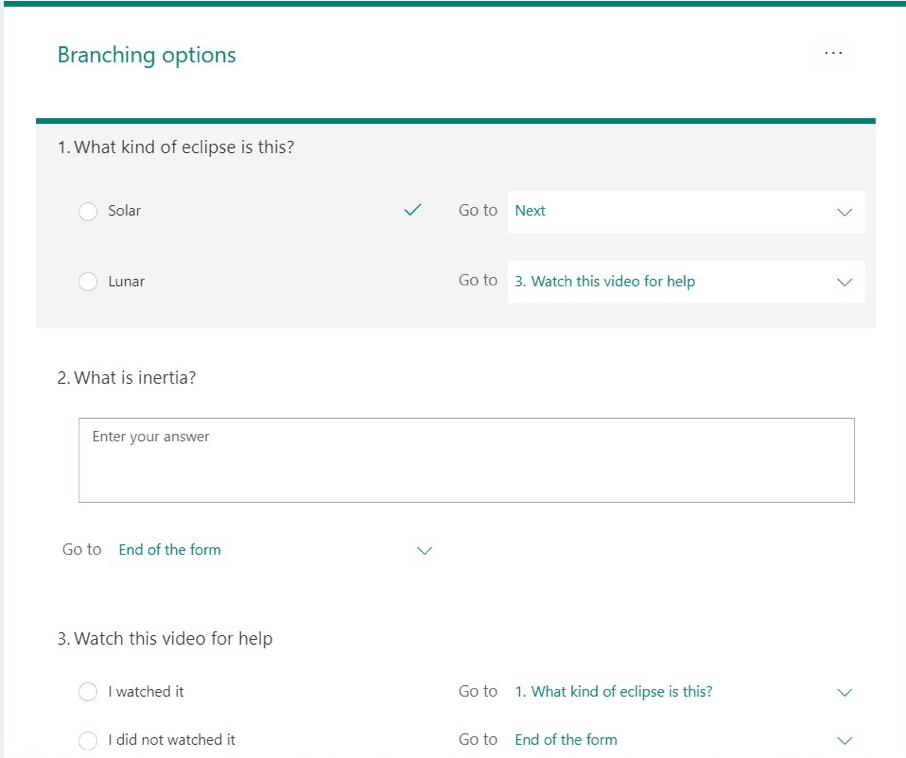Screen dimensions: 906x758
Task: Click the chevron on the 'I watched it' row
Action: [x=844, y=692]
